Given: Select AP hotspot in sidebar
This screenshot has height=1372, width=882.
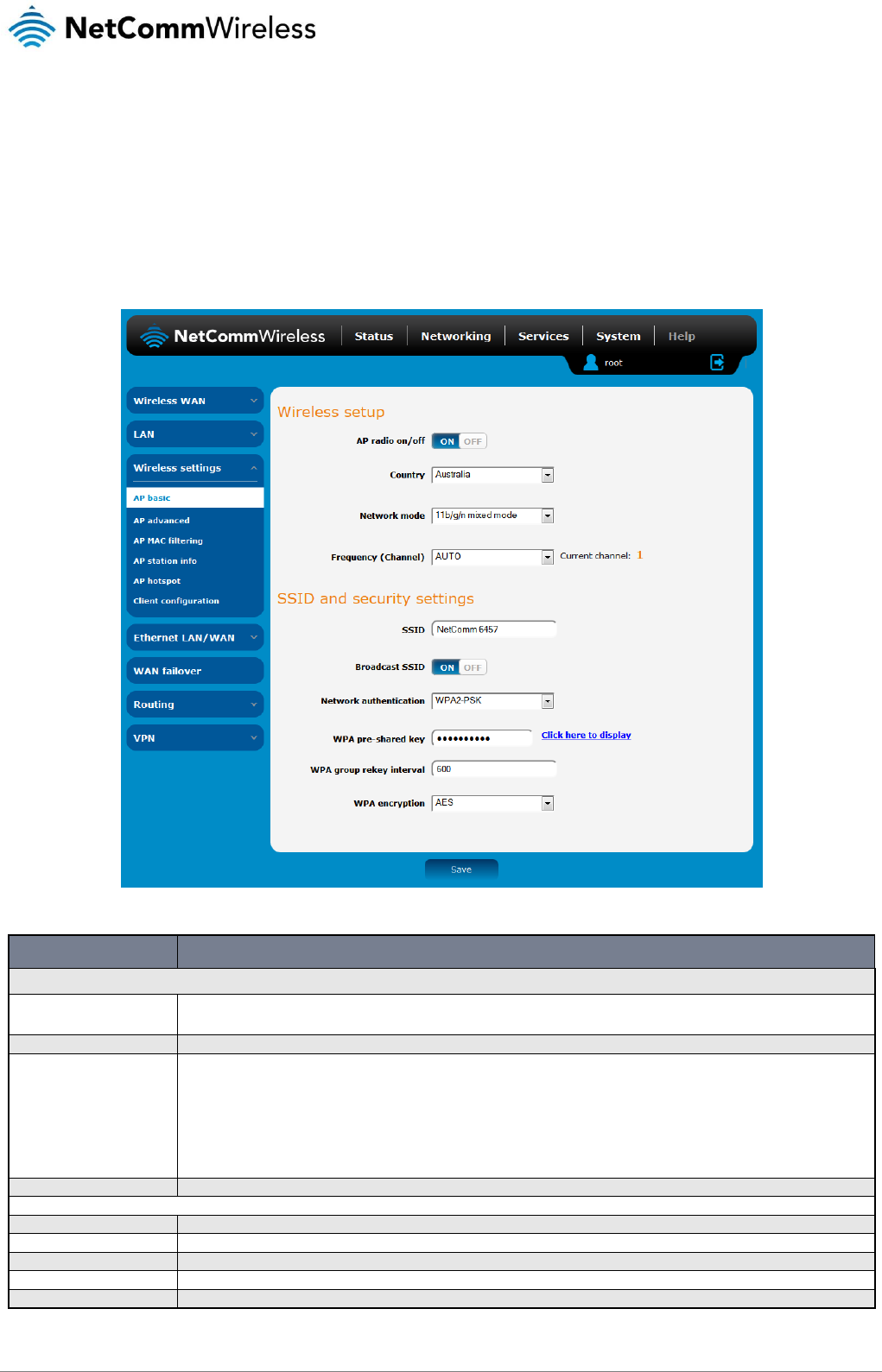Looking at the screenshot, I should 157,581.
